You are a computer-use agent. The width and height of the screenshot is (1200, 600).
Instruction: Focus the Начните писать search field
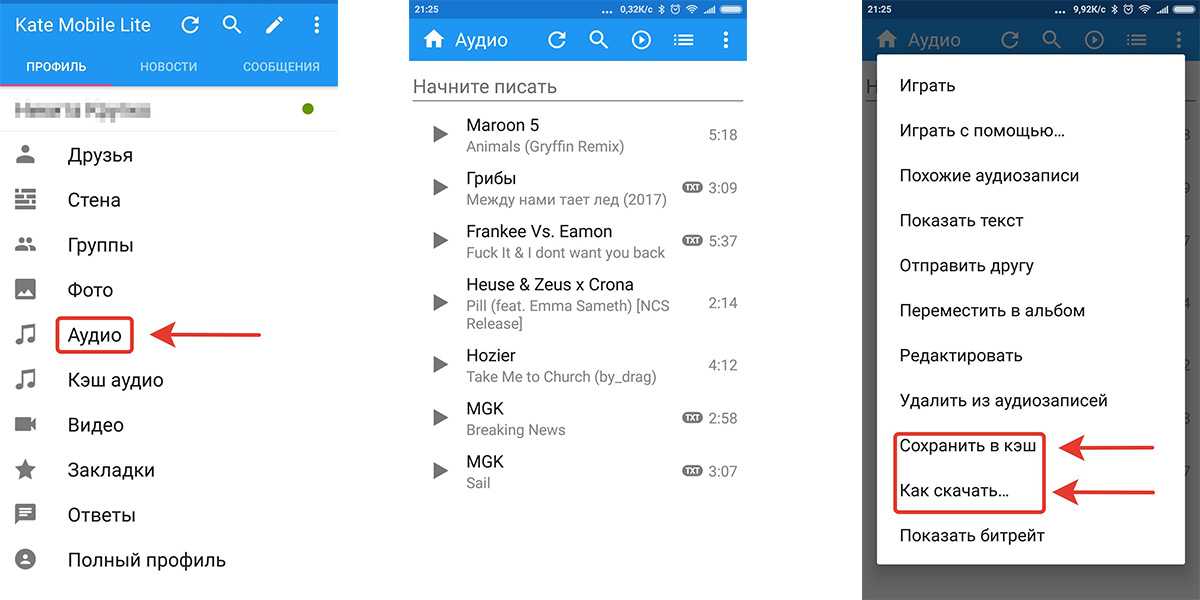(x=578, y=87)
